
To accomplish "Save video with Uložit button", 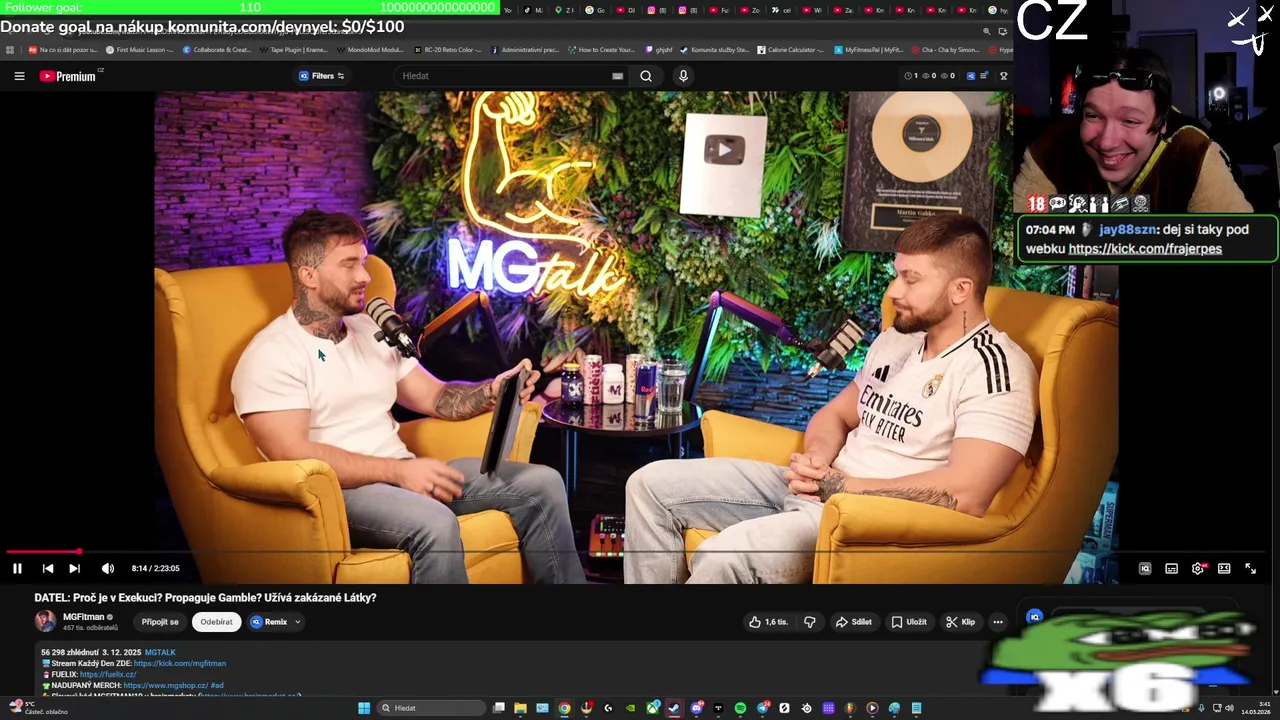I will pos(909,622).
